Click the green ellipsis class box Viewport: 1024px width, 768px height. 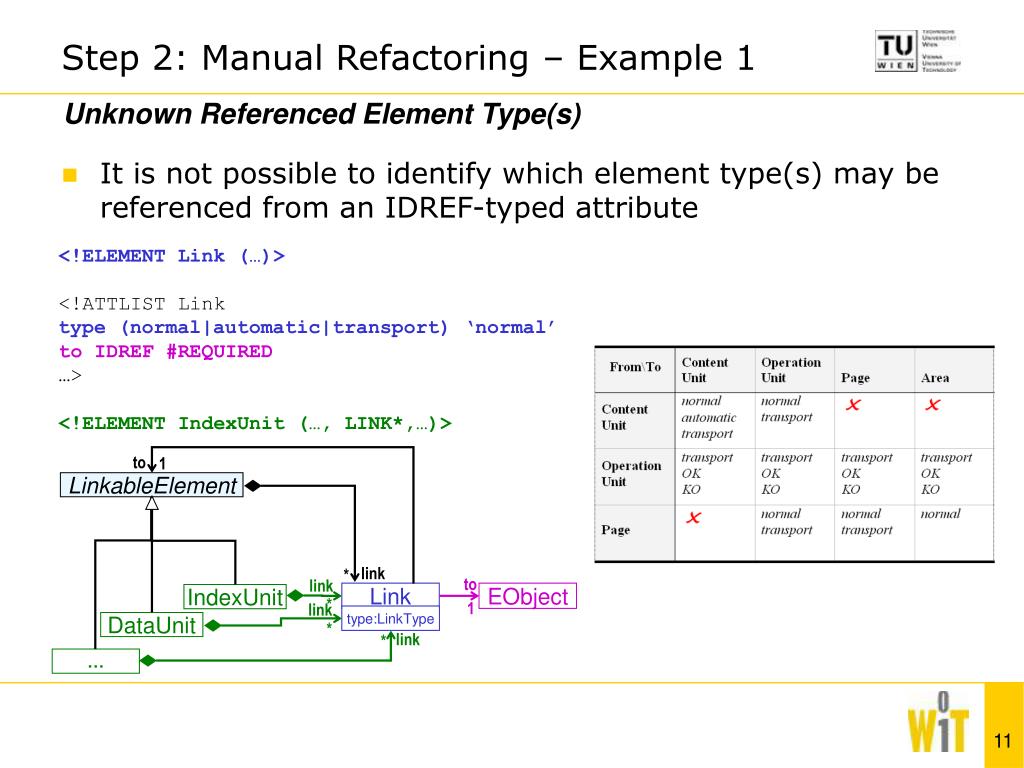[95, 661]
